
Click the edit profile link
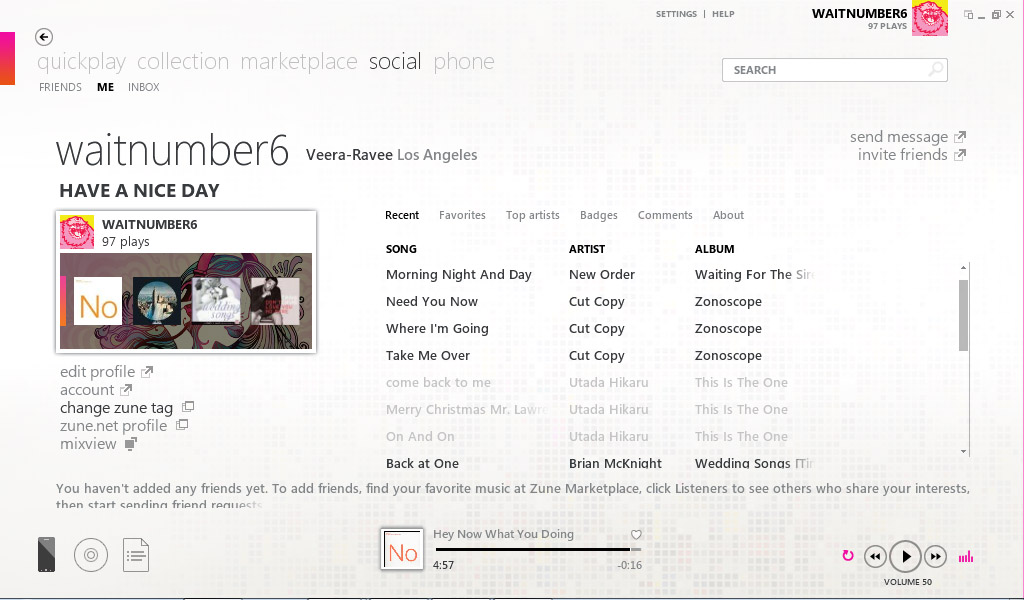click(x=97, y=372)
